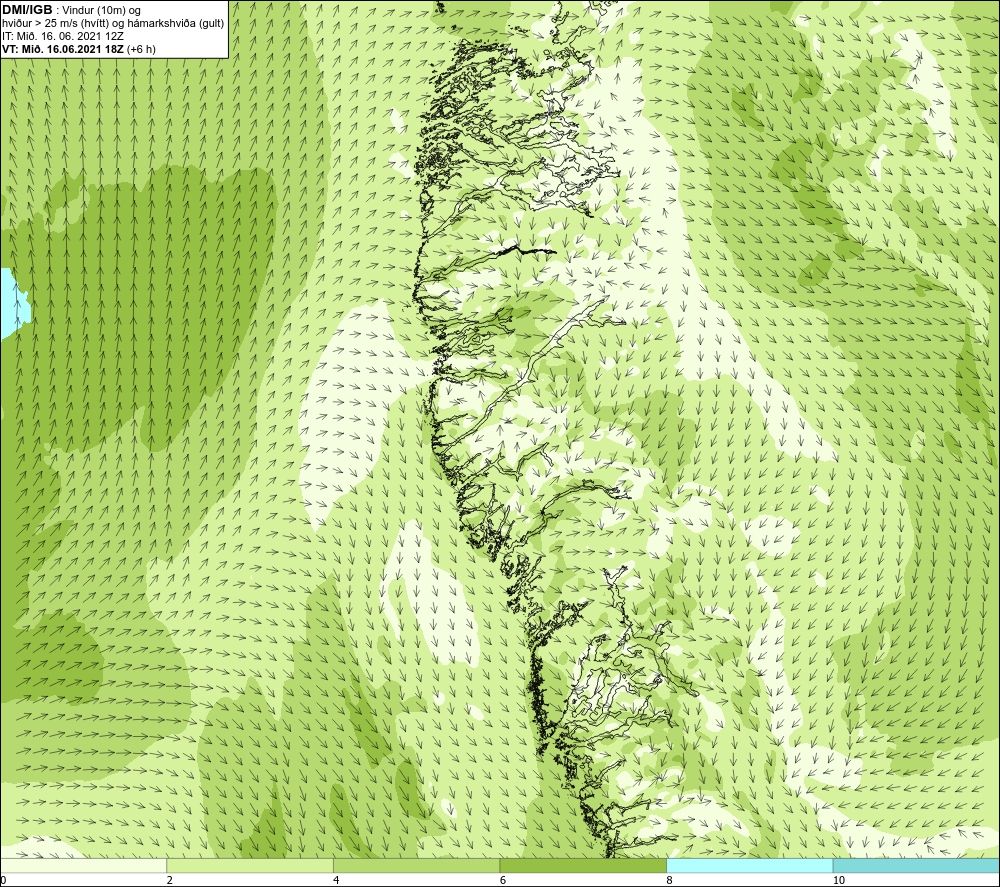
Task: Click the 'DMI/IGB' title text
Action: (x=27, y=11)
